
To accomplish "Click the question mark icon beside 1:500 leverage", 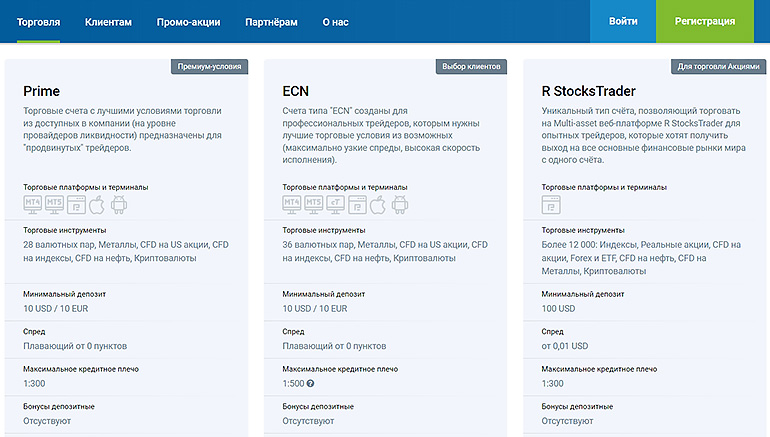I will click(310, 383).
